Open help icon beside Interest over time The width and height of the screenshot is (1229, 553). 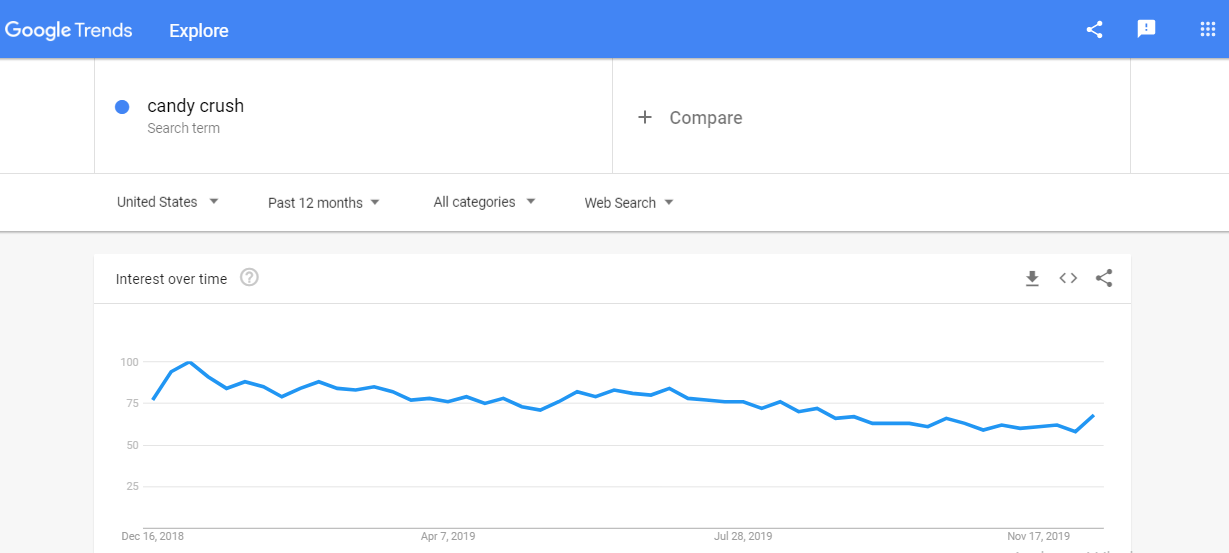coord(250,278)
